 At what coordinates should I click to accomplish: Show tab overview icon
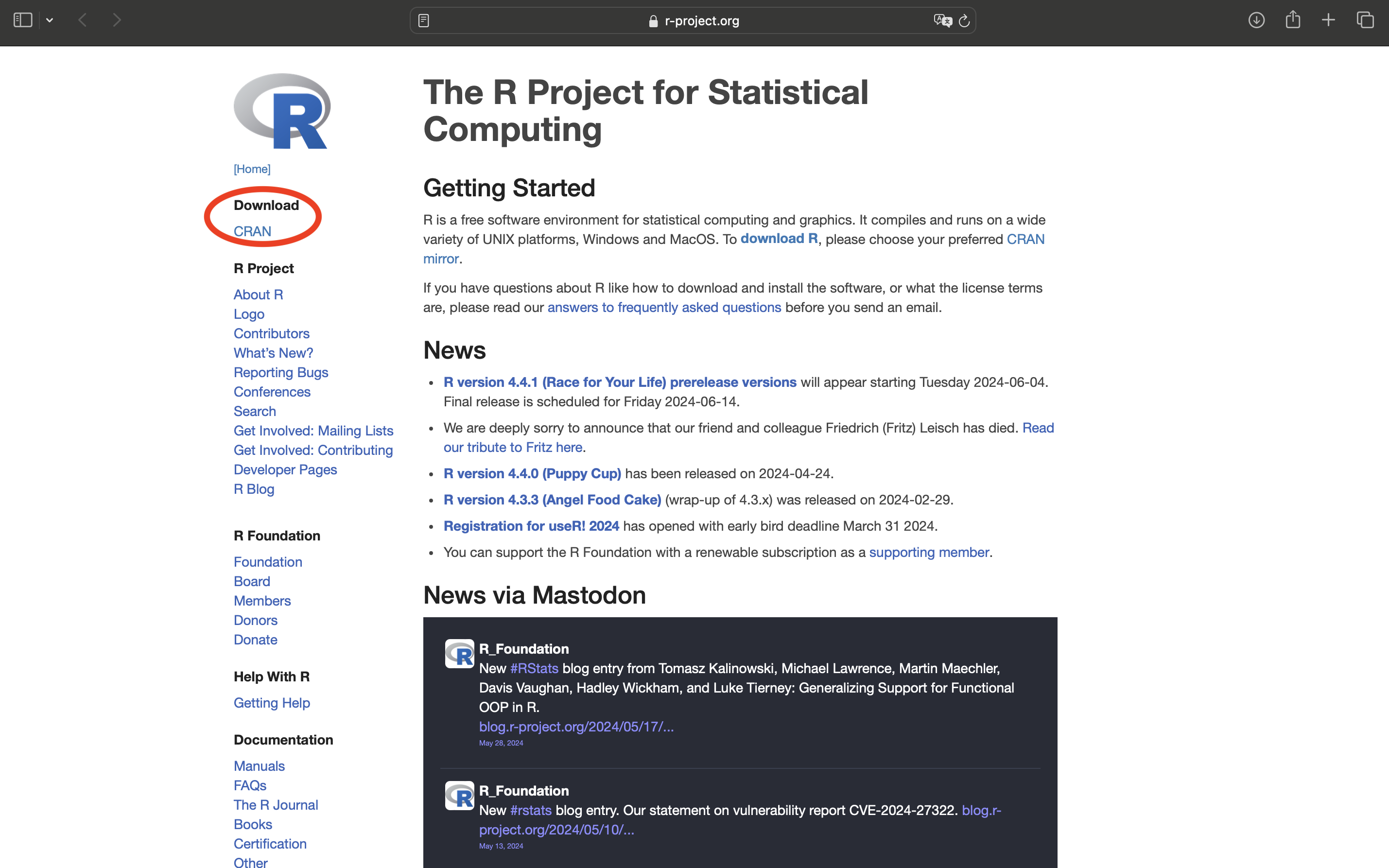tap(1365, 20)
